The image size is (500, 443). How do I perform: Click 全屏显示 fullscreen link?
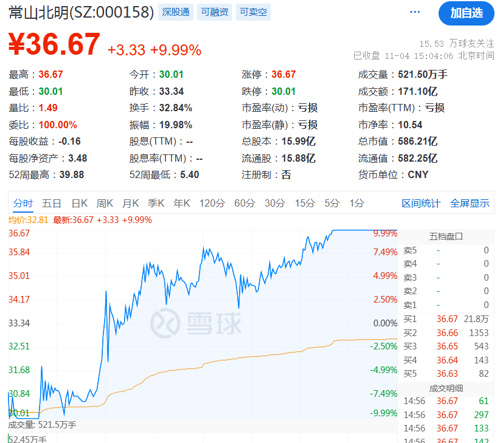click(x=470, y=203)
